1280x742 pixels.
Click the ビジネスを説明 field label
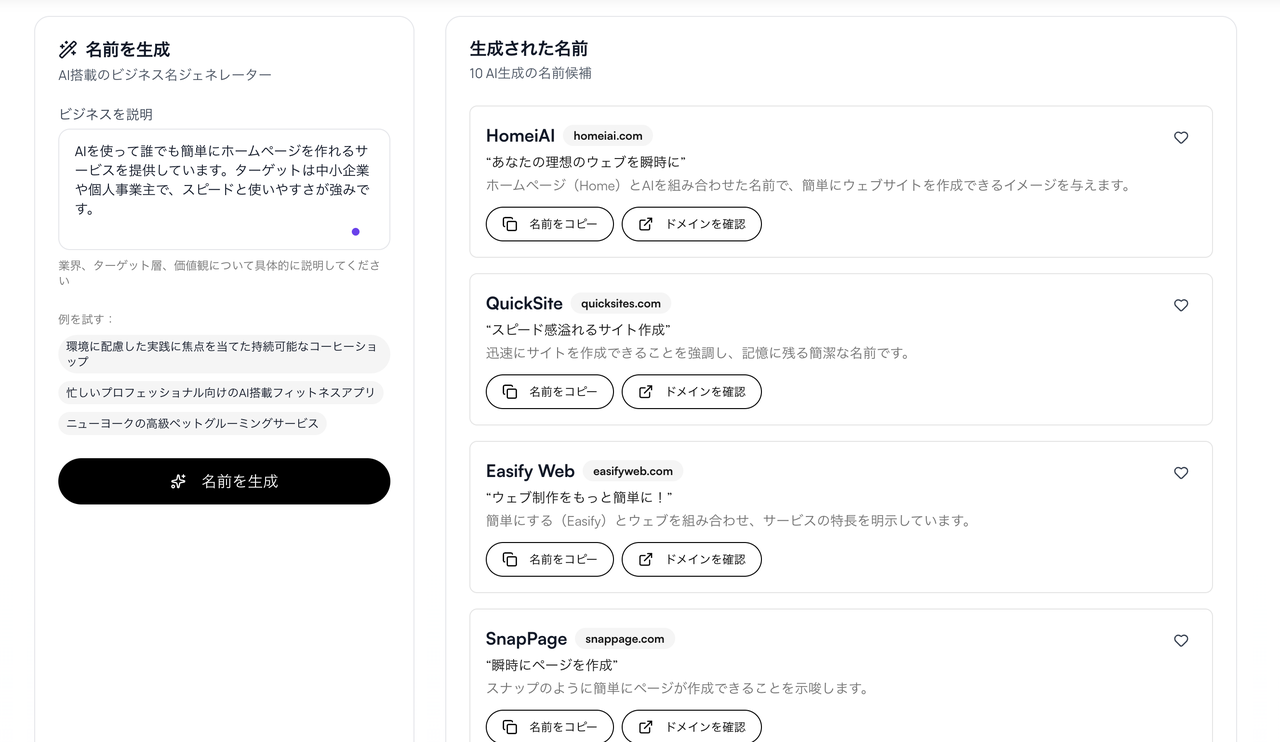coord(106,114)
